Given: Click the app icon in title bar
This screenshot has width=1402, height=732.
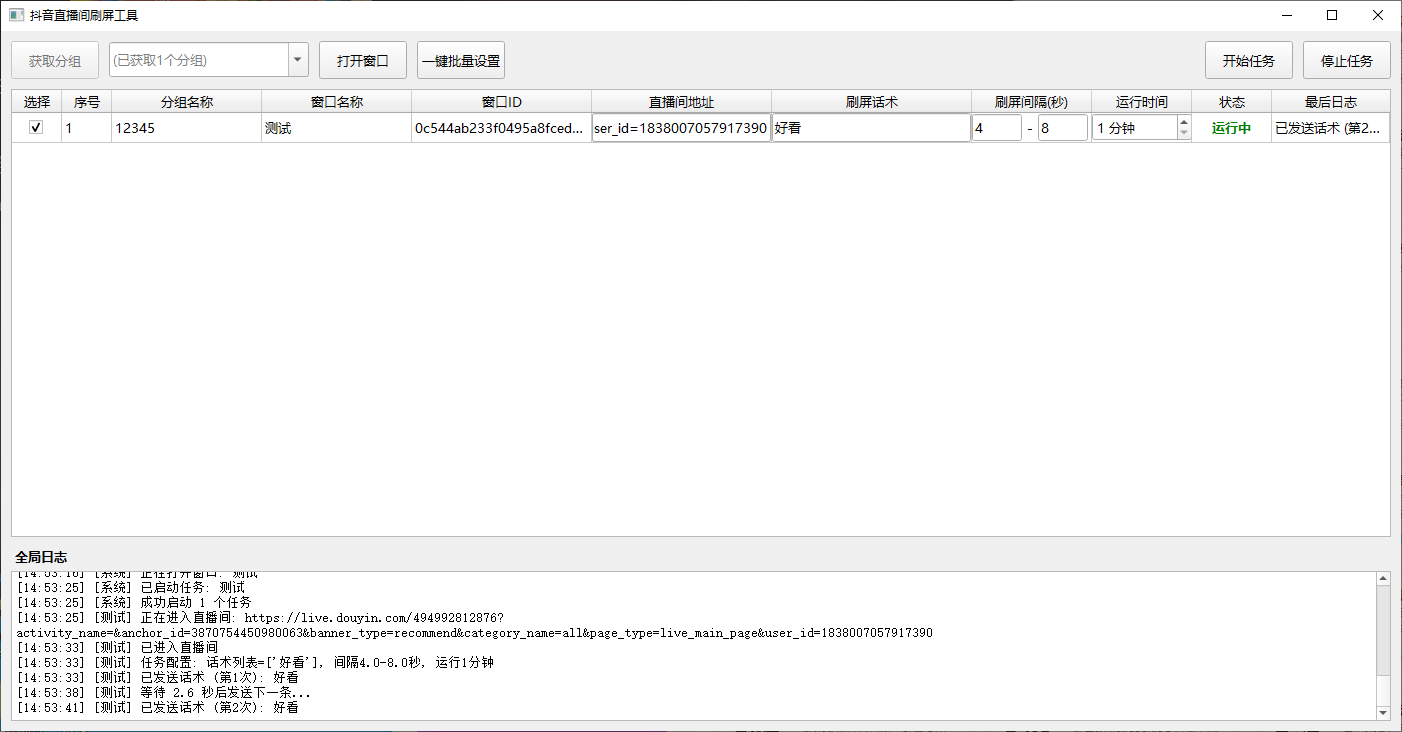Looking at the screenshot, I should pyautogui.click(x=16, y=15).
